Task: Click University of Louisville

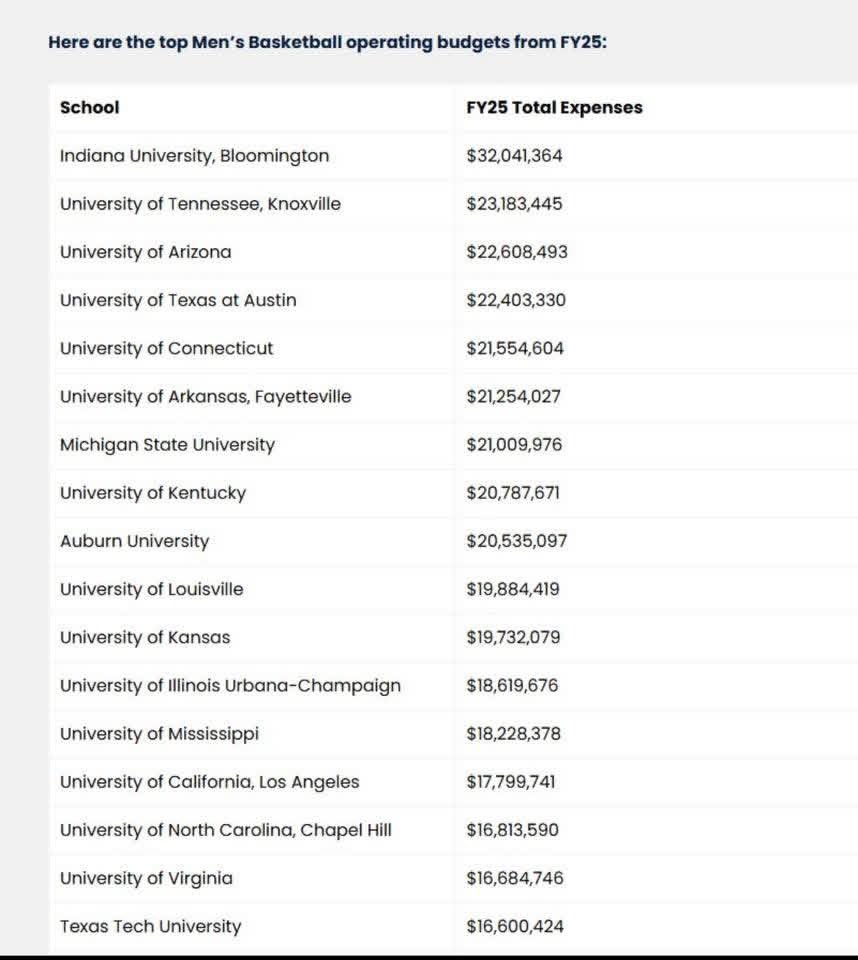Action: pyautogui.click(x=151, y=589)
